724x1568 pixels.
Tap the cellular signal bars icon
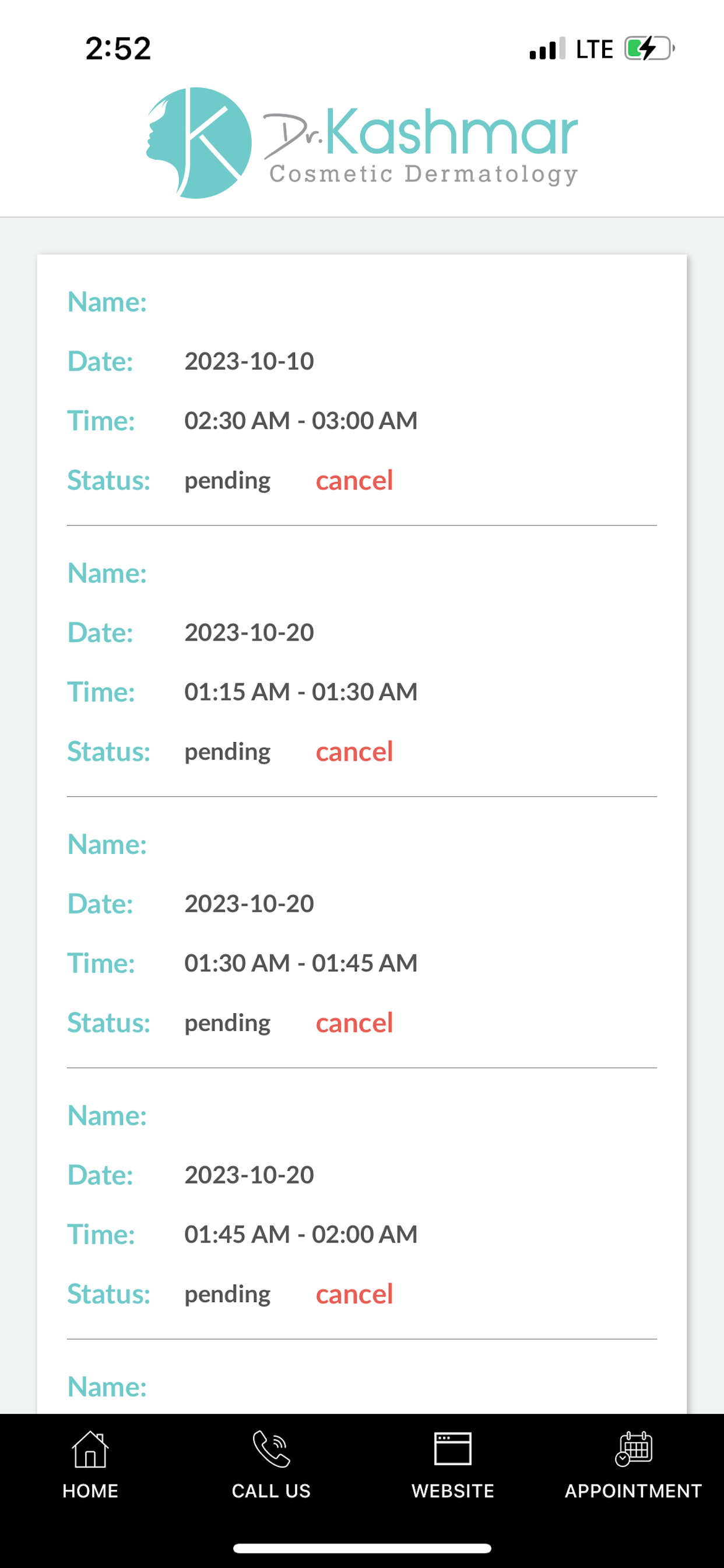click(x=547, y=48)
